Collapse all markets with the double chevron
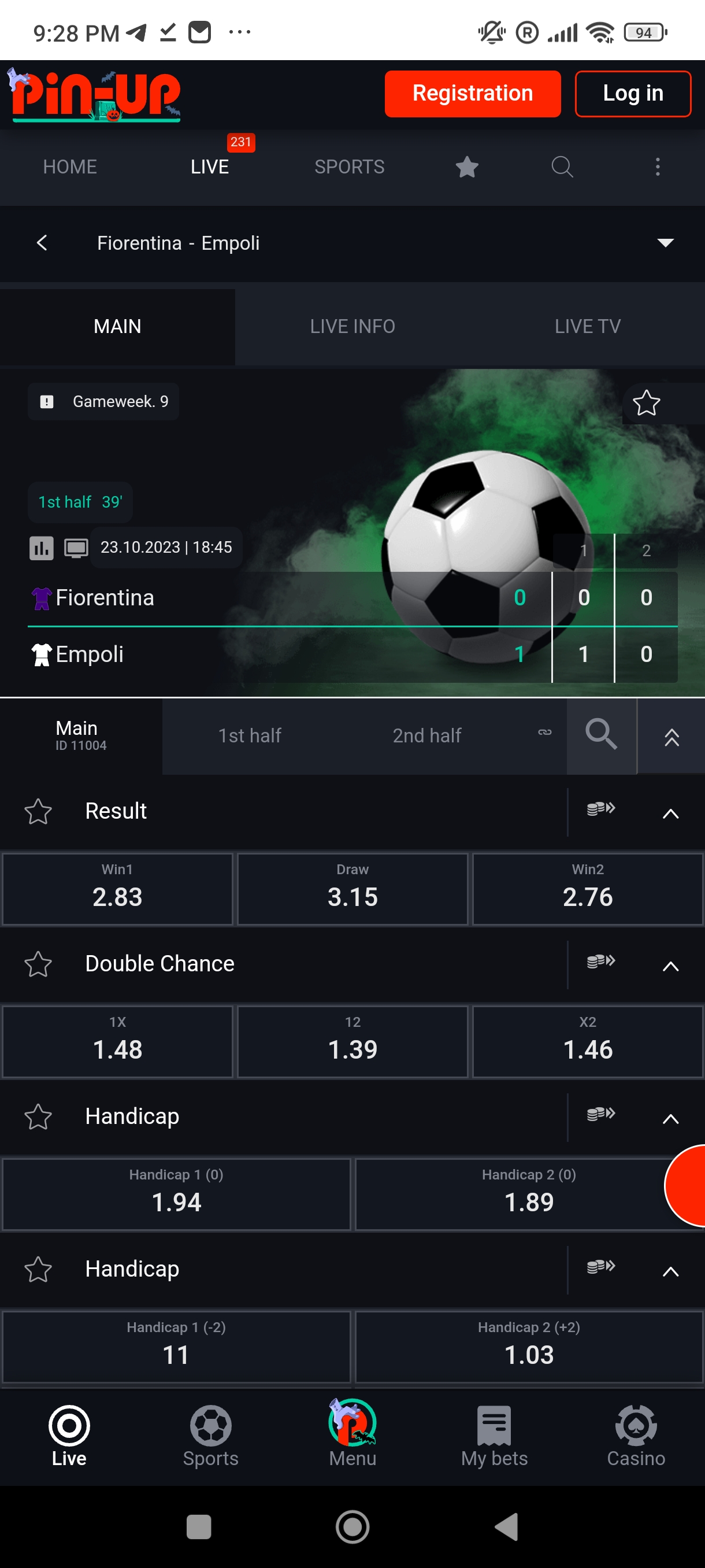Image resolution: width=705 pixels, height=1568 pixels. (x=671, y=737)
